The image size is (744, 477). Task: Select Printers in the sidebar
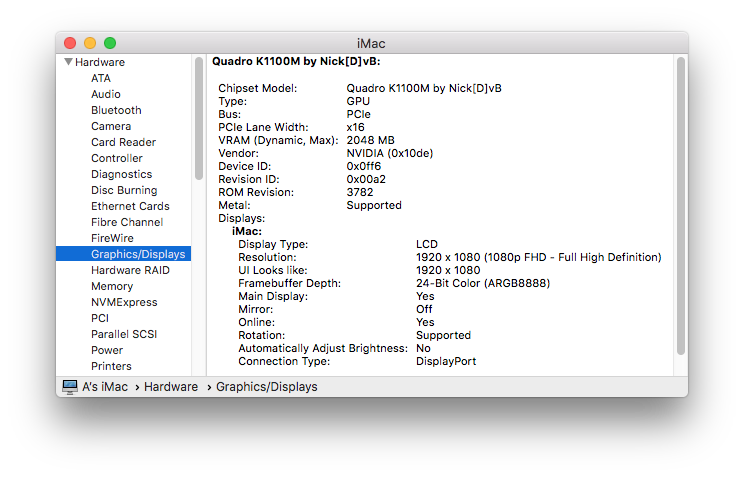(x=111, y=366)
